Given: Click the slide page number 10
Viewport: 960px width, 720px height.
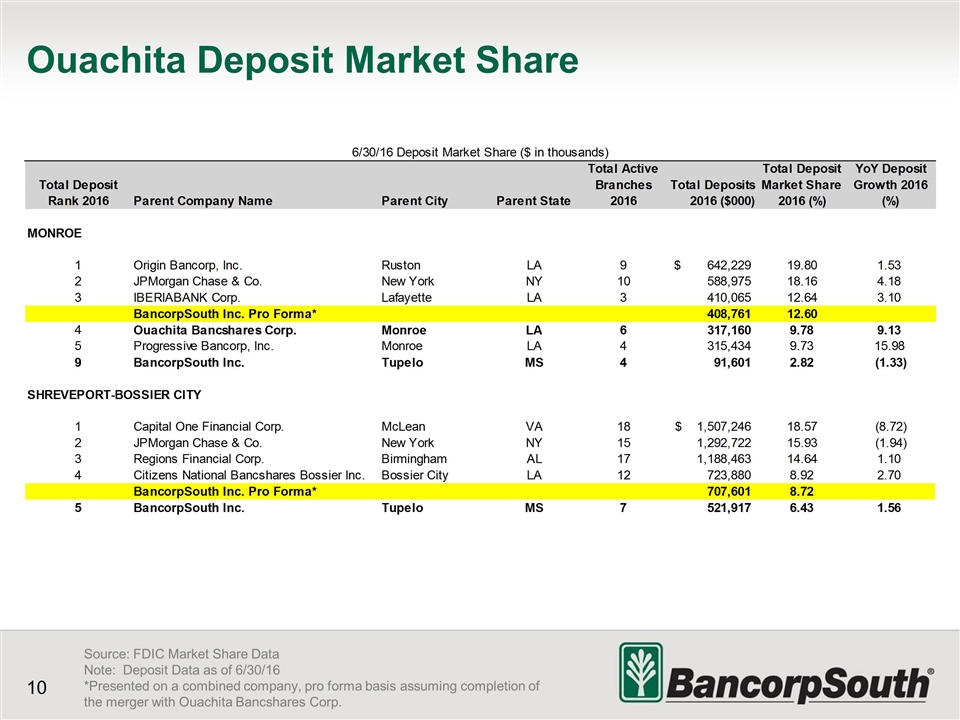Looking at the screenshot, I should tap(37, 688).
